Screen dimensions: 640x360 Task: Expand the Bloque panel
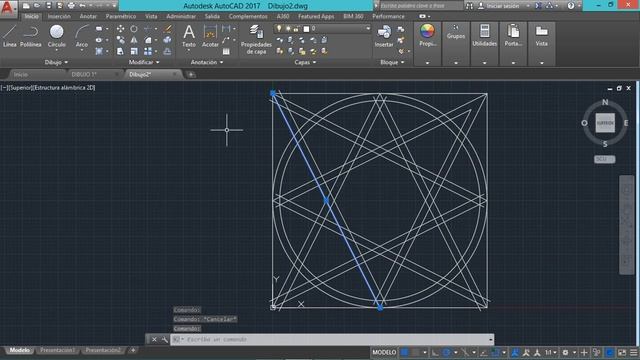point(392,62)
